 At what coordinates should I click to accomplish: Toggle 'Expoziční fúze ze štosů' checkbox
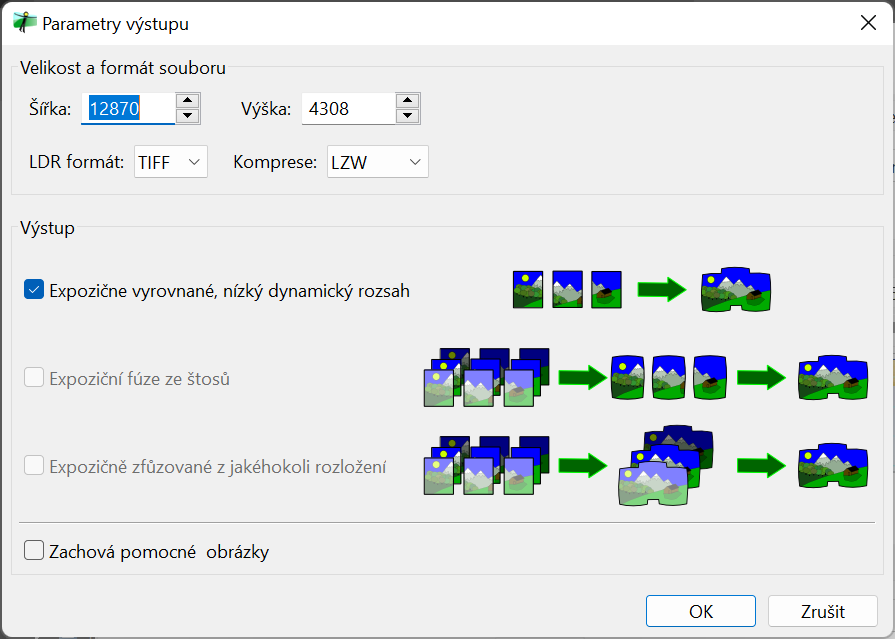(x=34, y=378)
